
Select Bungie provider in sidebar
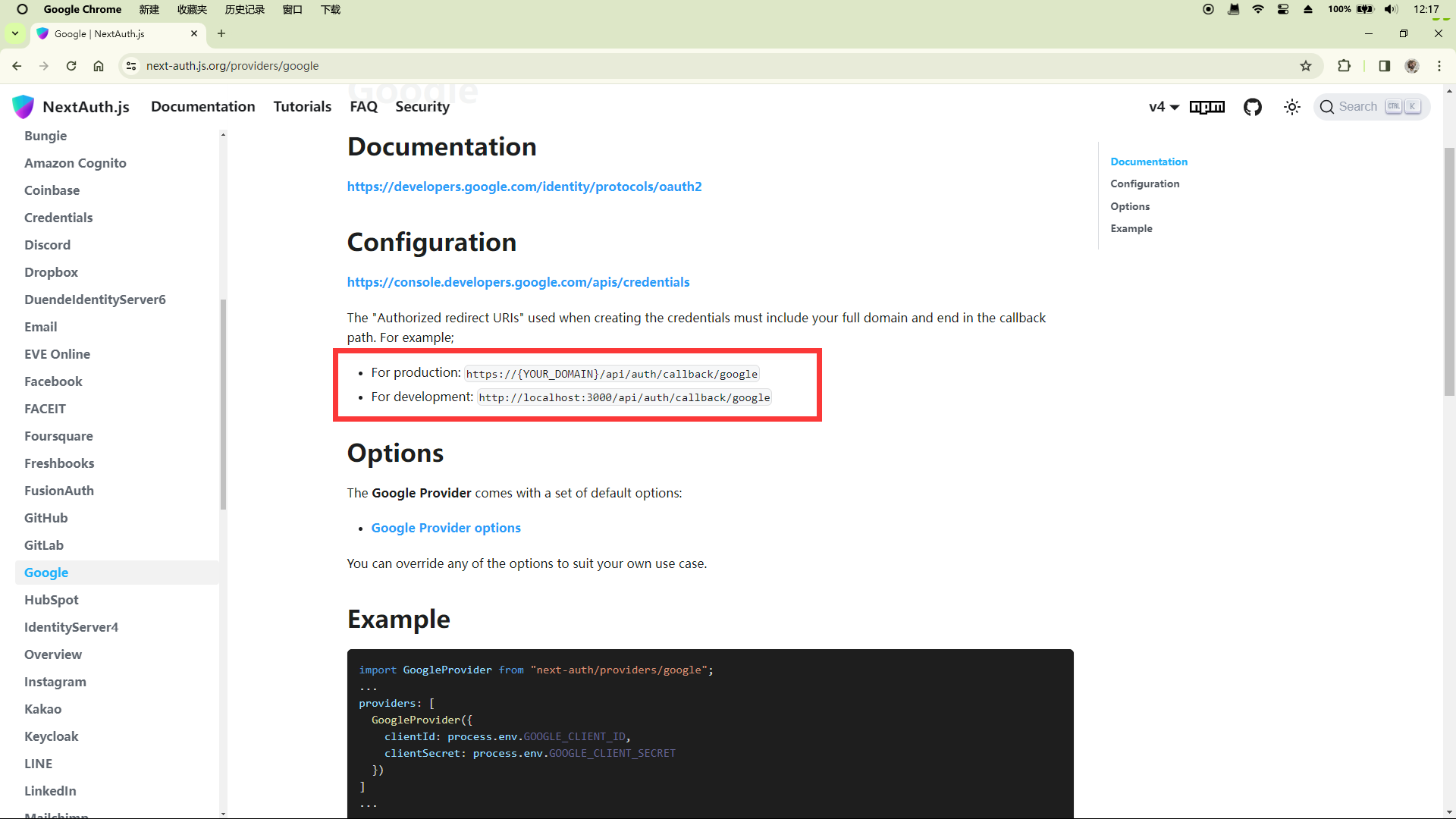[45, 136]
